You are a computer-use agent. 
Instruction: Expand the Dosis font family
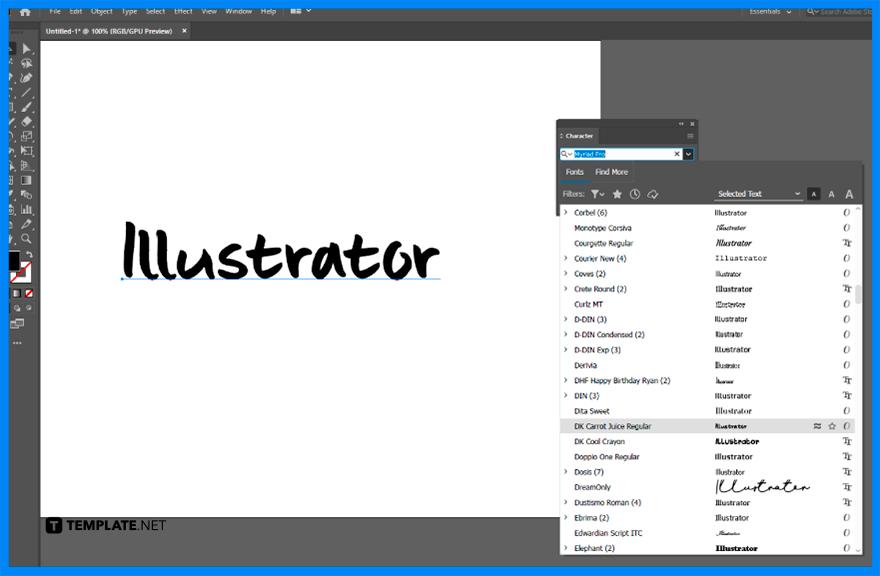[x=565, y=471]
